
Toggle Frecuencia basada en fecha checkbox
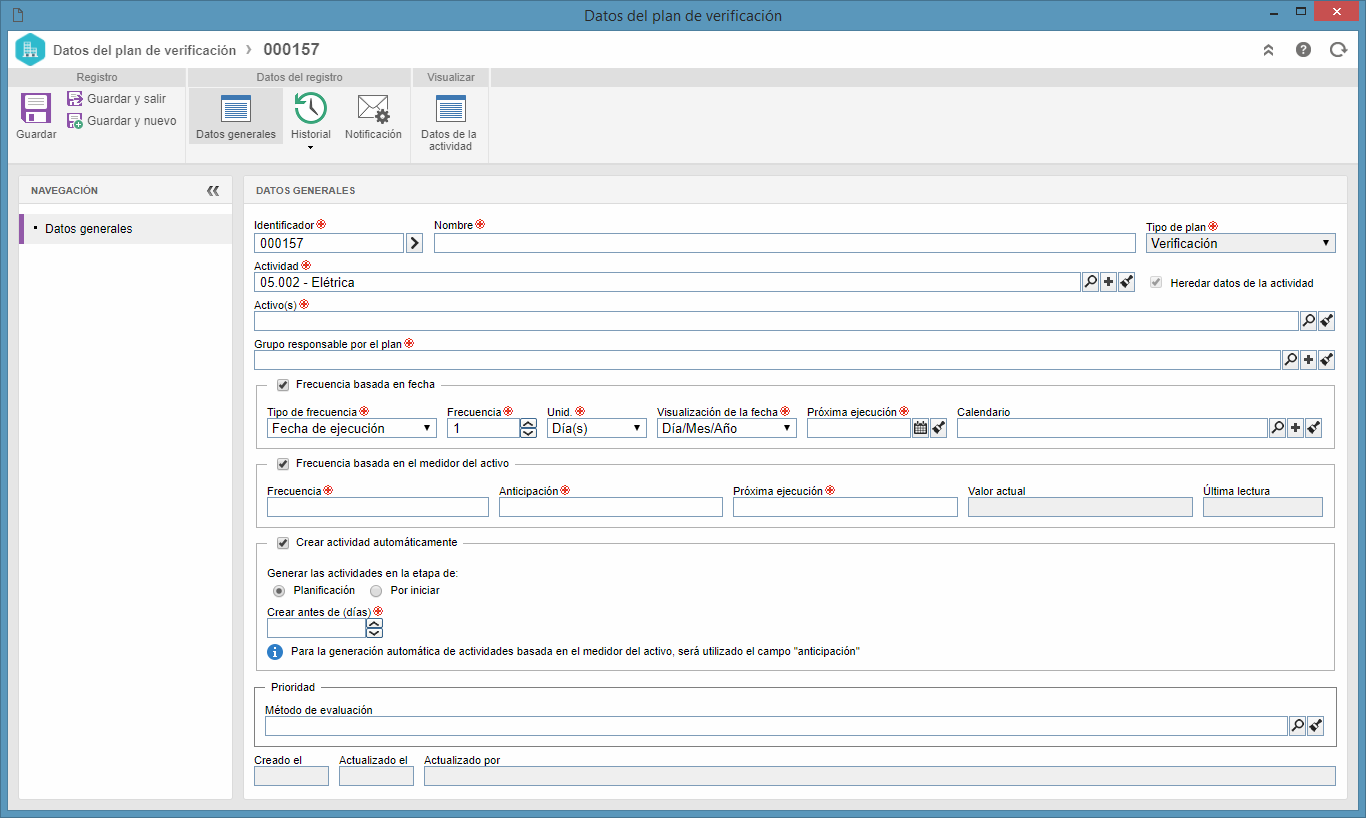[283, 384]
